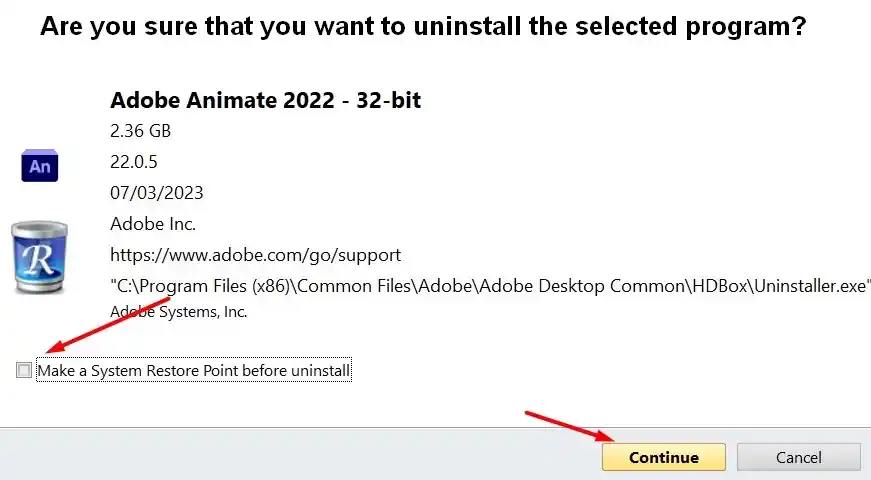Click the empty gray button bar area
The width and height of the screenshot is (871, 480).
point(300,454)
